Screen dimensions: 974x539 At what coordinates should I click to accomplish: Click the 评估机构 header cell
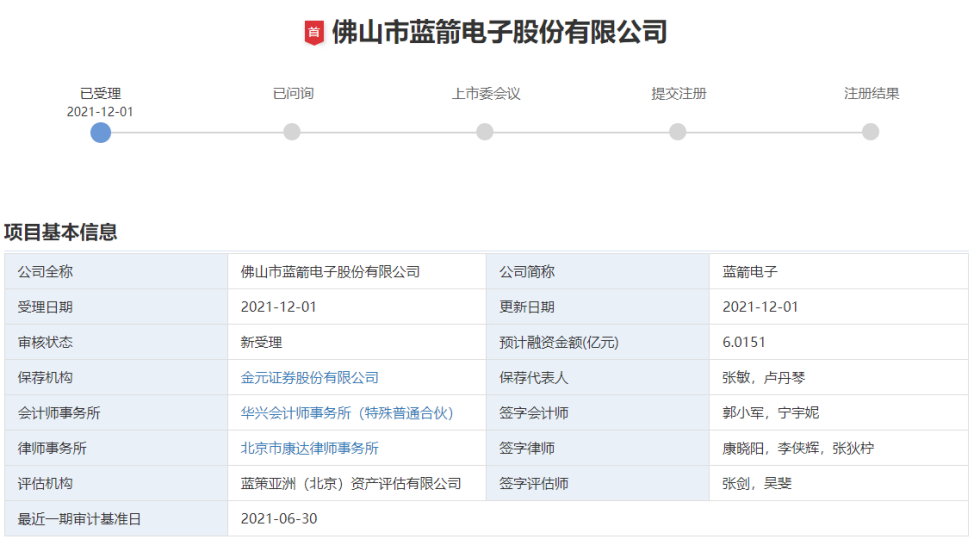coord(116,484)
